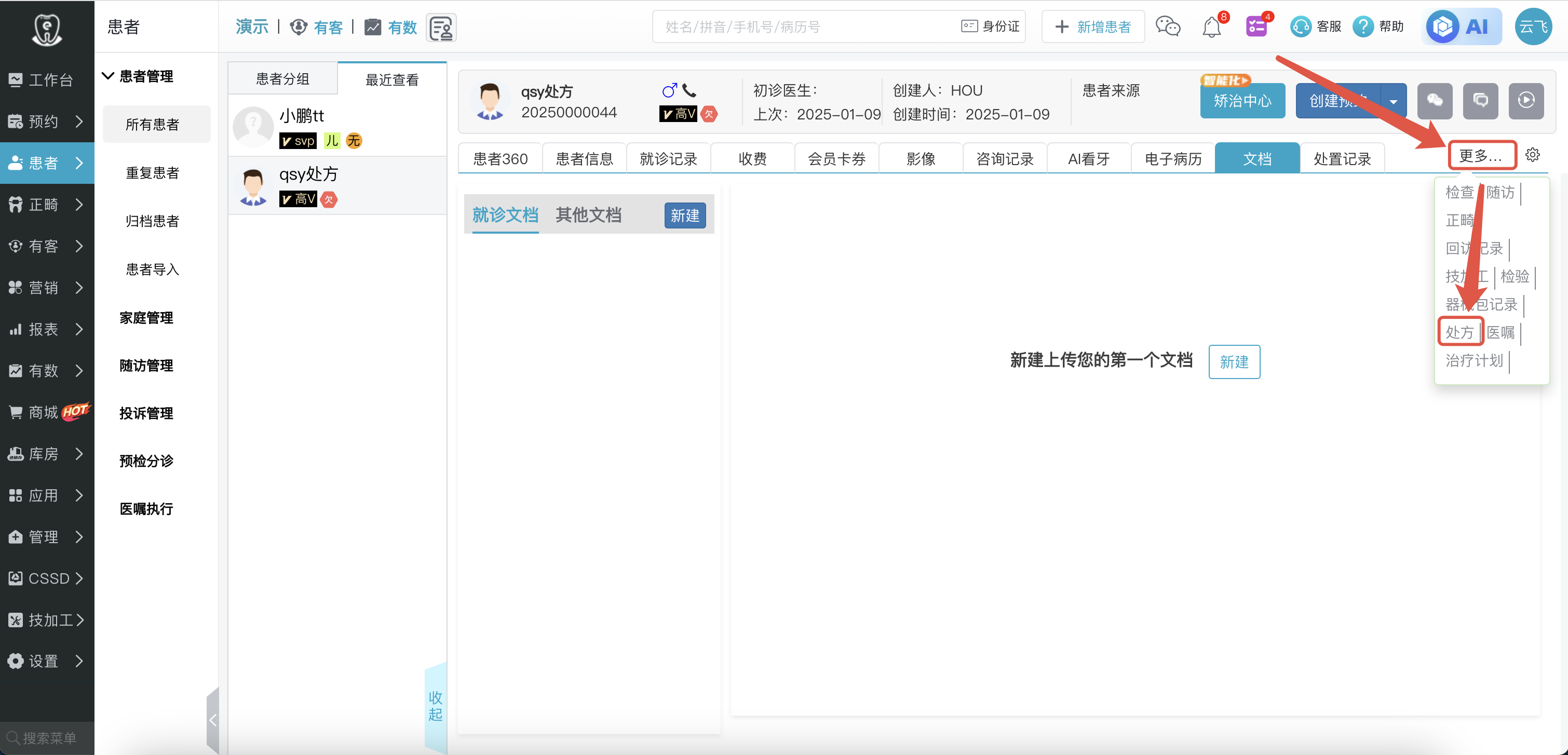1568x755 pixels.
Task: Click the 身份证 ID card reader icon
Action: tap(969, 26)
